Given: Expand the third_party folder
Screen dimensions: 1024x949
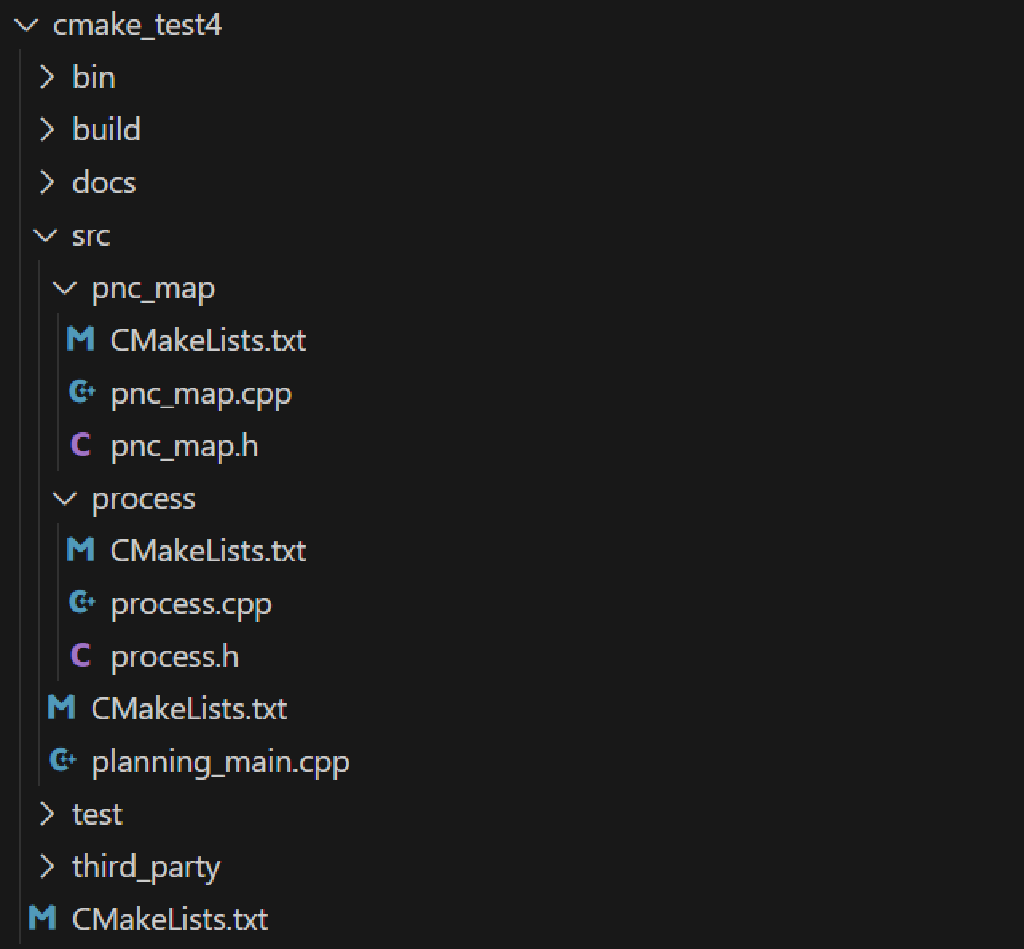Looking at the screenshot, I should [x=46, y=866].
